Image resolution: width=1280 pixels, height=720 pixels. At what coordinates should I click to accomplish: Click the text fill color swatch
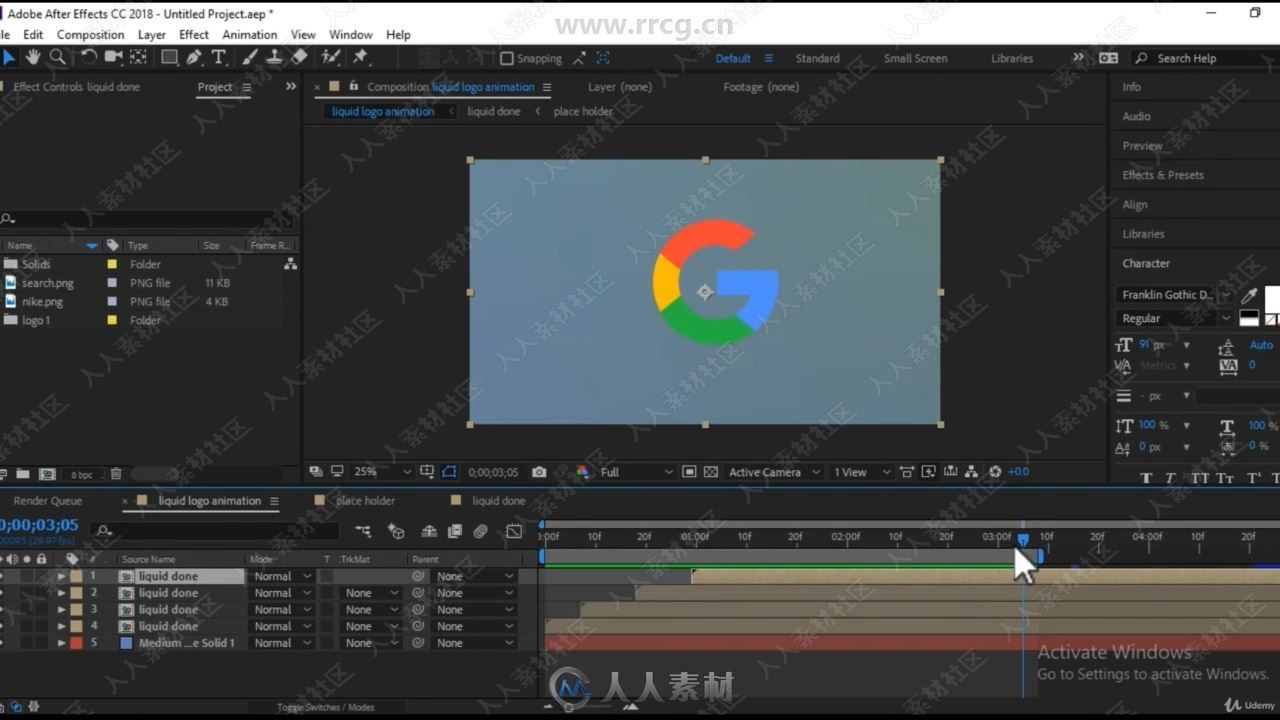(x=1272, y=297)
